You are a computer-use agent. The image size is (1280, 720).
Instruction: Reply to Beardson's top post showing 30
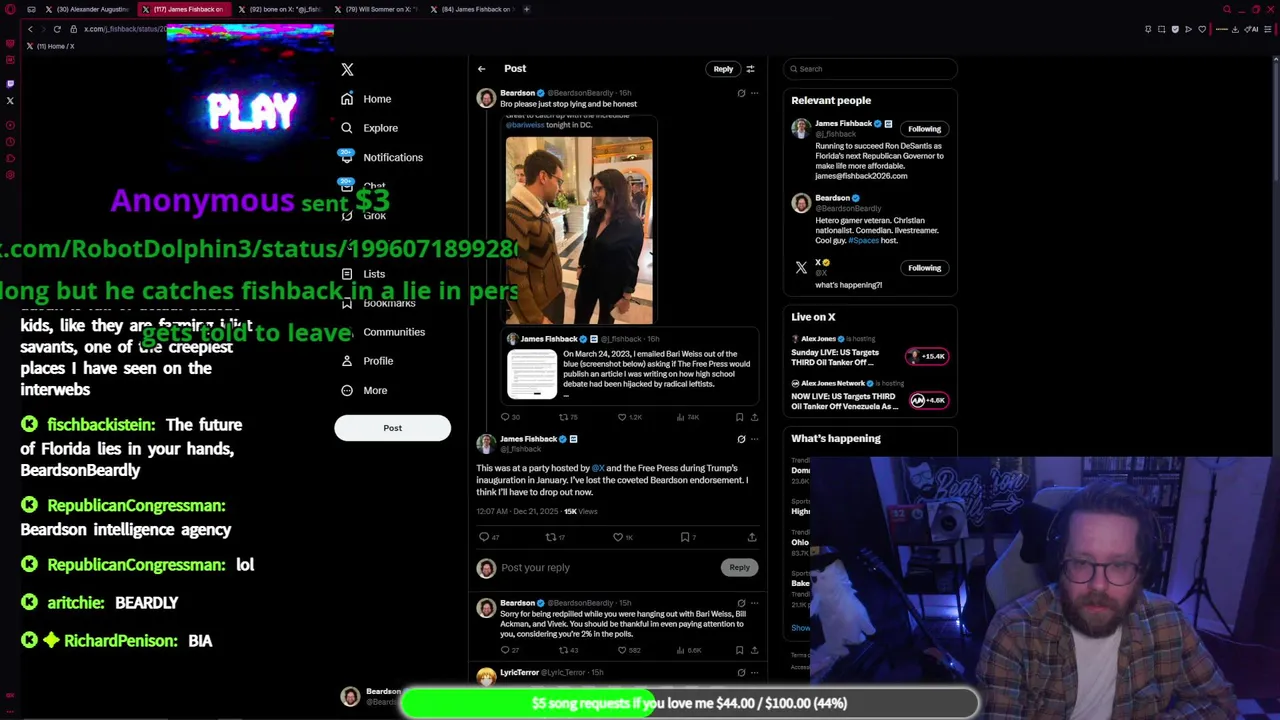(x=510, y=417)
